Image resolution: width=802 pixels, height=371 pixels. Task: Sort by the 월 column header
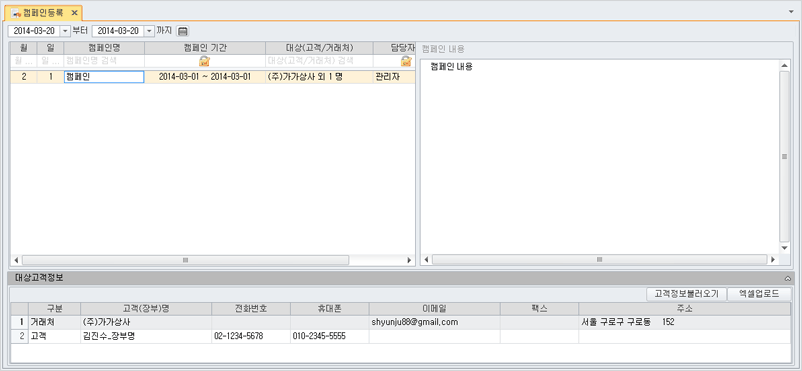click(x=24, y=48)
